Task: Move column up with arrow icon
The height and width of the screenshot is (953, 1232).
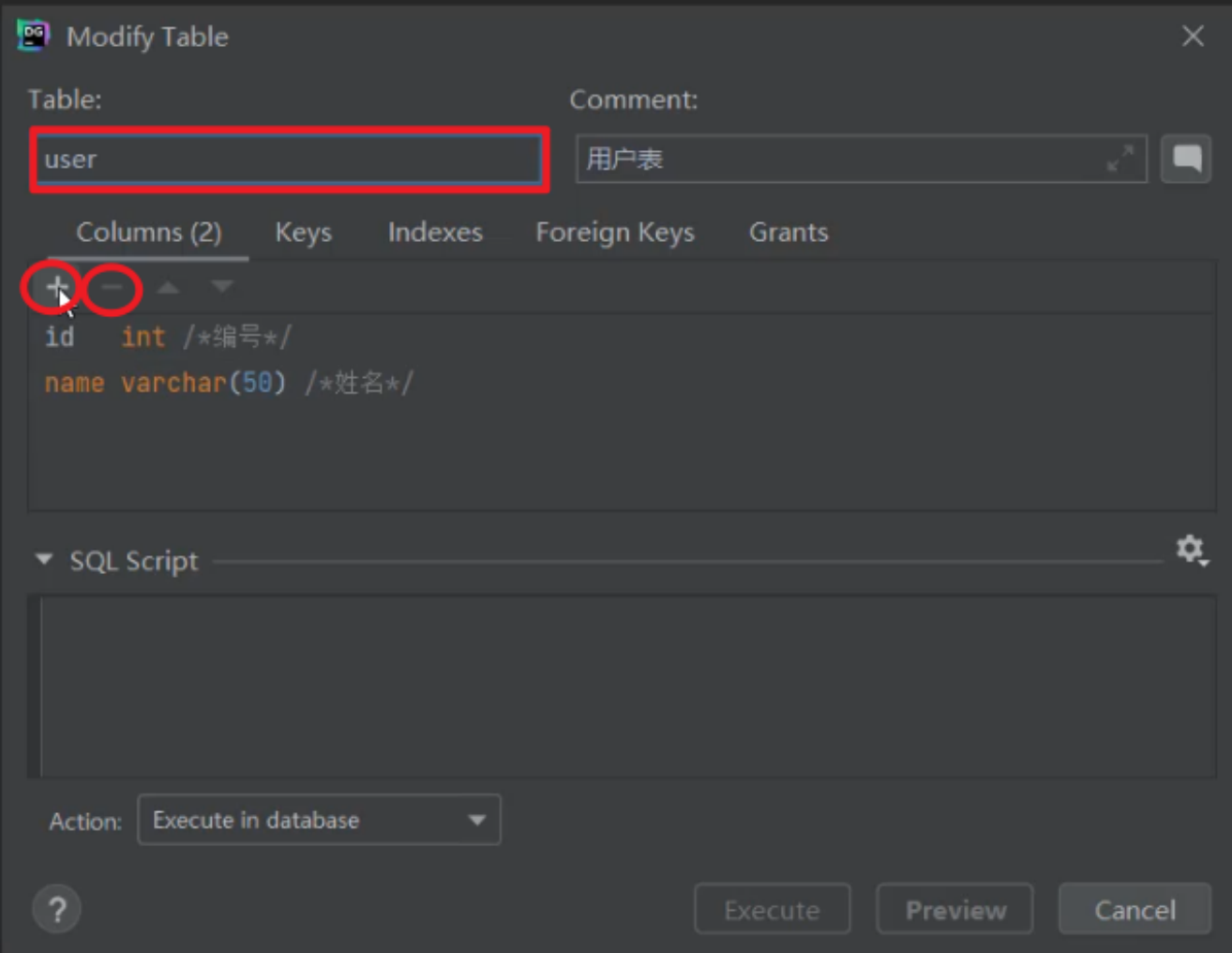Action: (168, 287)
